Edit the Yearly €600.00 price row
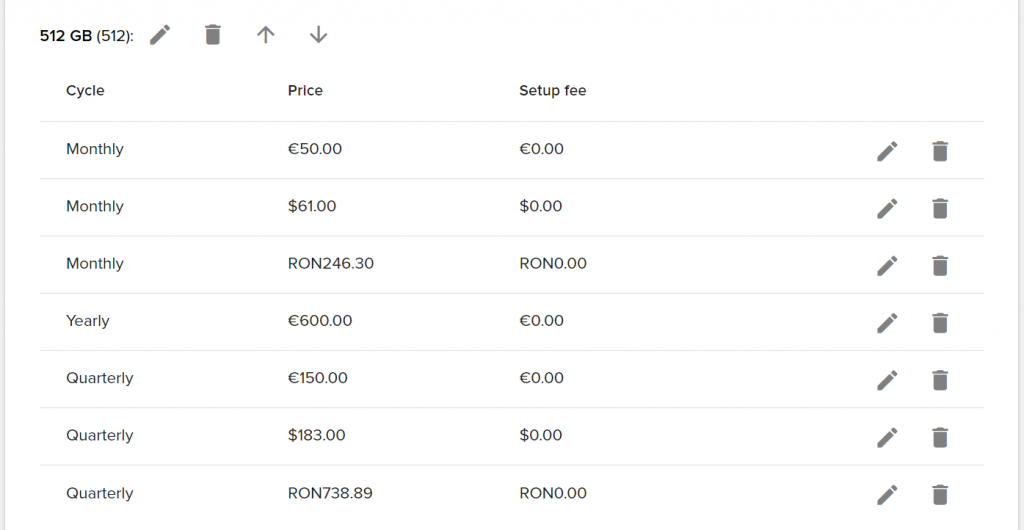The height and width of the screenshot is (530, 1024). (x=887, y=322)
